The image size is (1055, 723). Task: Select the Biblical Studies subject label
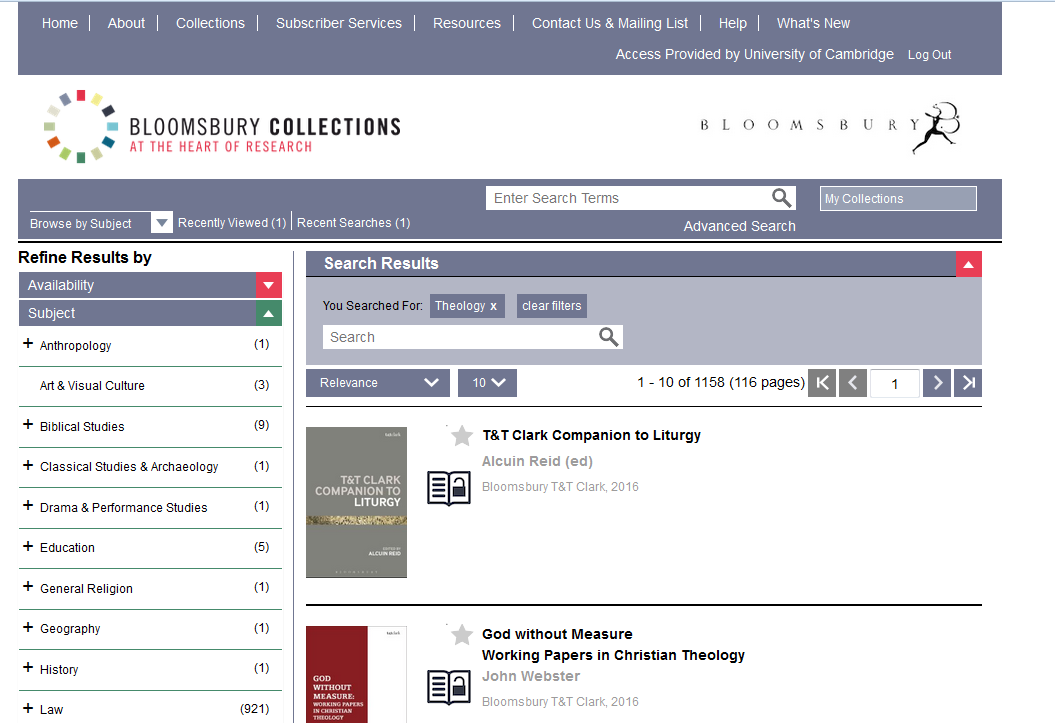pyautogui.click(x=82, y=426)
